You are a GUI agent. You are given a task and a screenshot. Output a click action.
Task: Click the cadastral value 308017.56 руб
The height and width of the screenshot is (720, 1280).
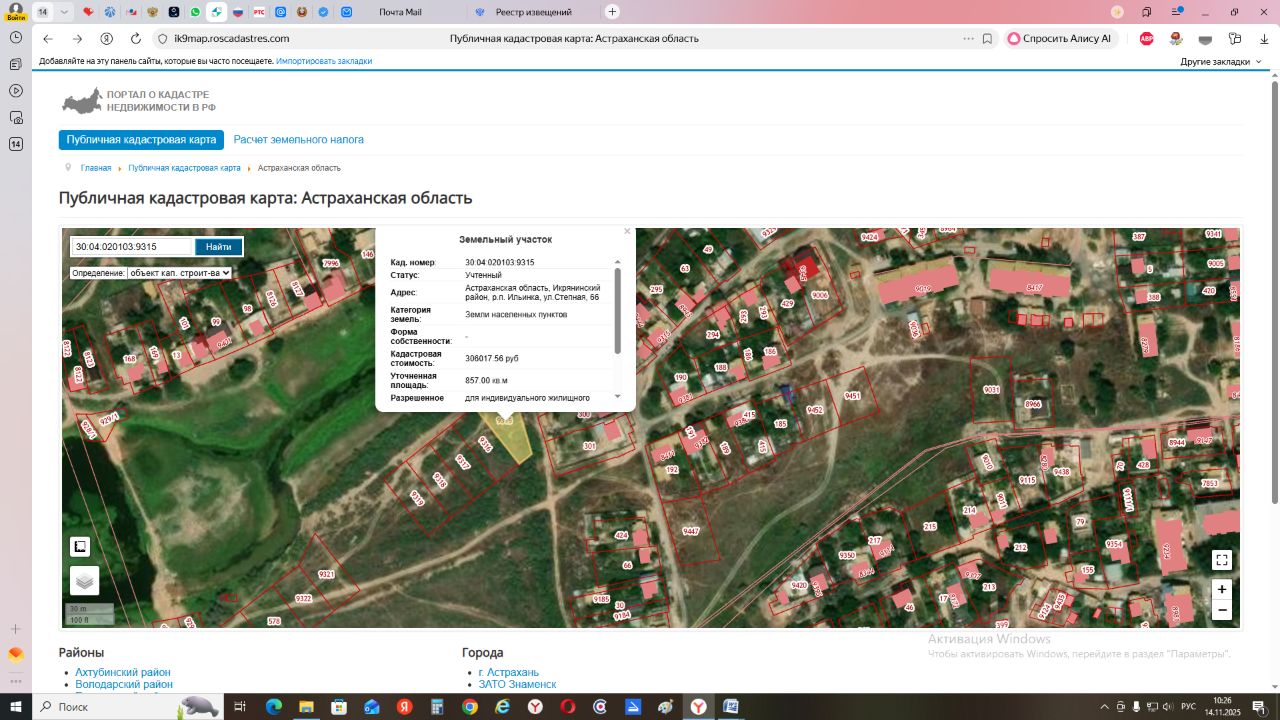(x=492, y=358)
